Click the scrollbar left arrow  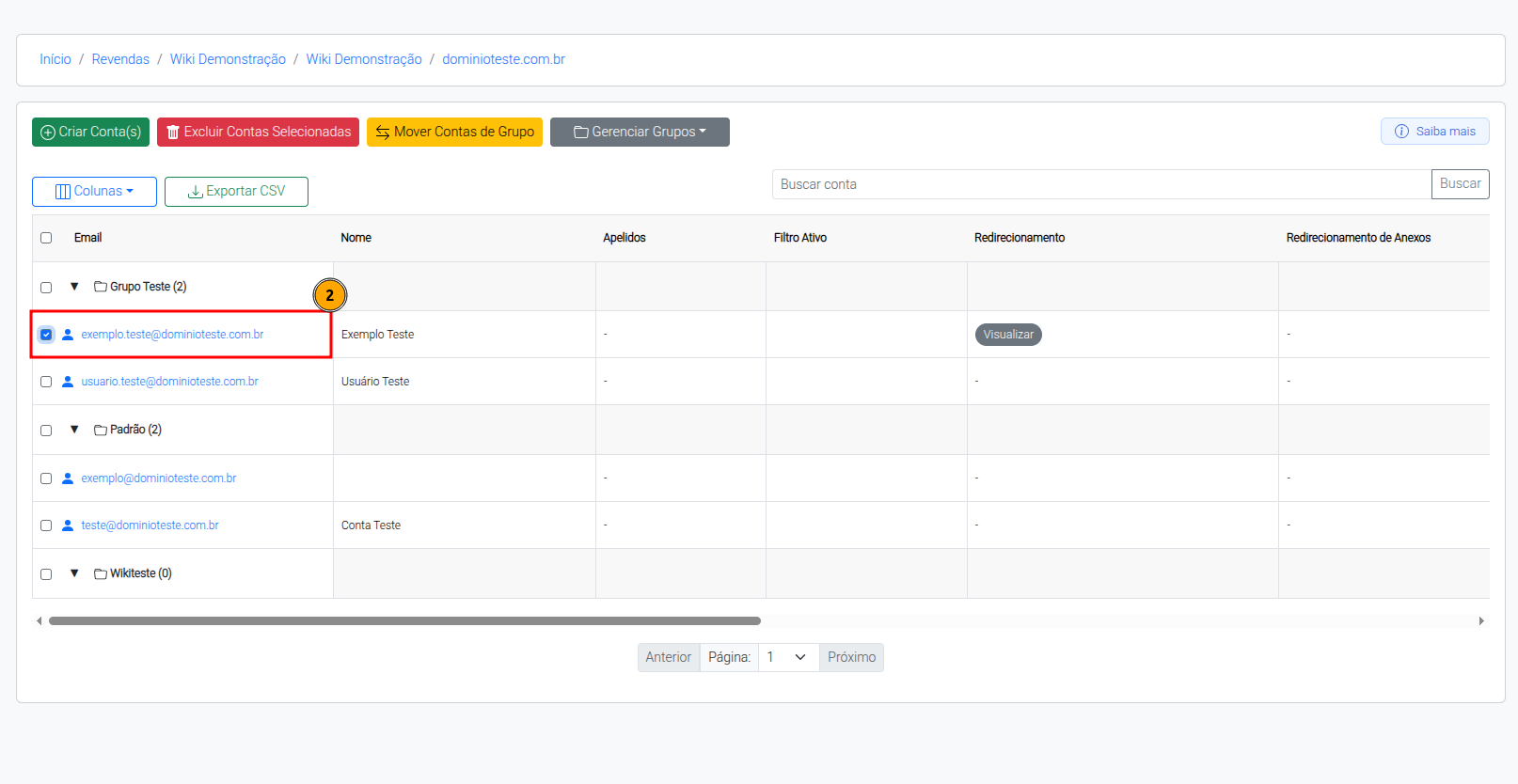click(x=39, y=621)
